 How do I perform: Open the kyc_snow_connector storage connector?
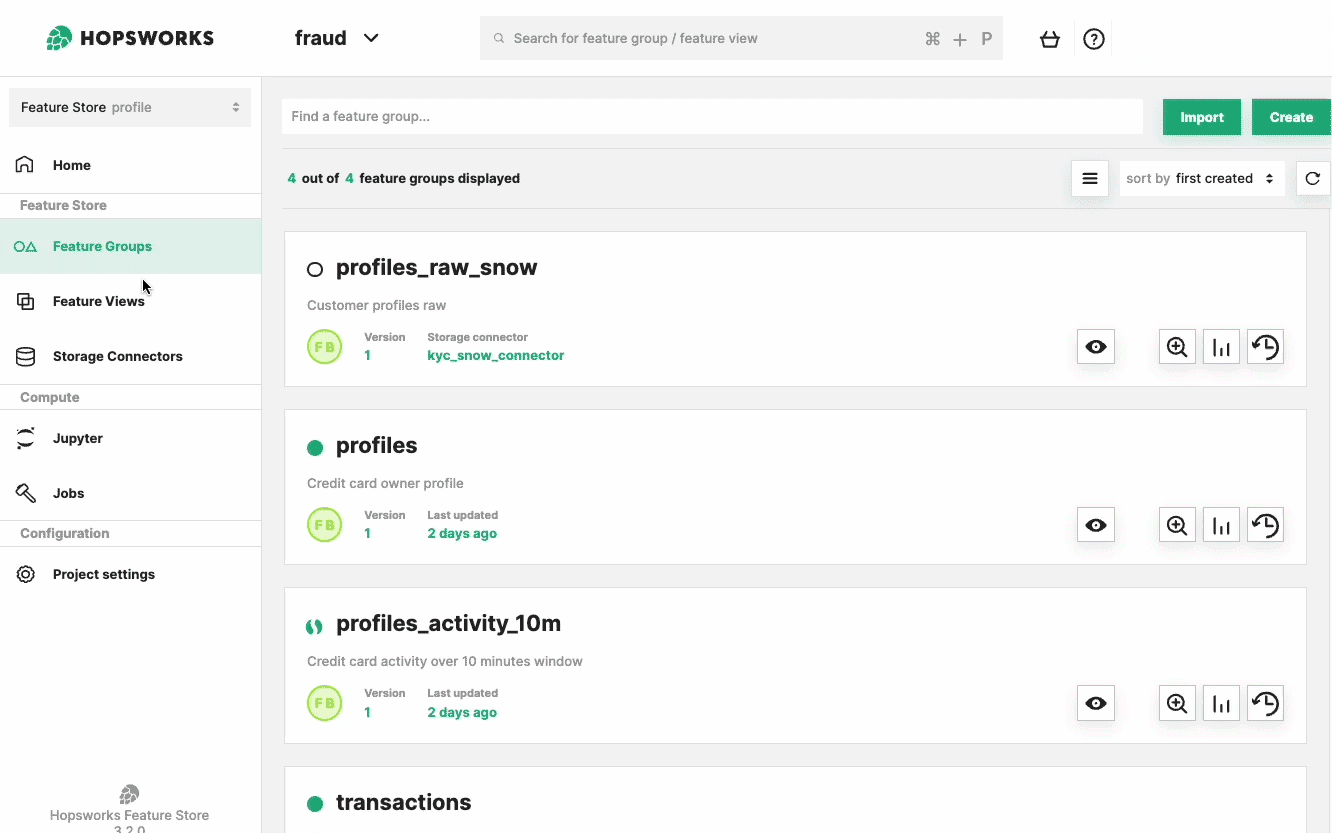click(495, 355)
